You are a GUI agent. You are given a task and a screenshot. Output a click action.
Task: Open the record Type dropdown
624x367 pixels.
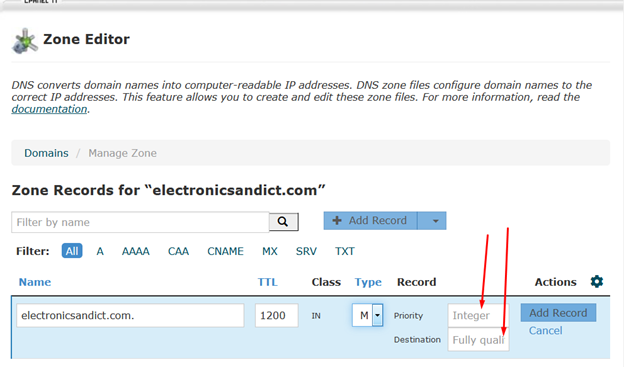coord(367,315)
